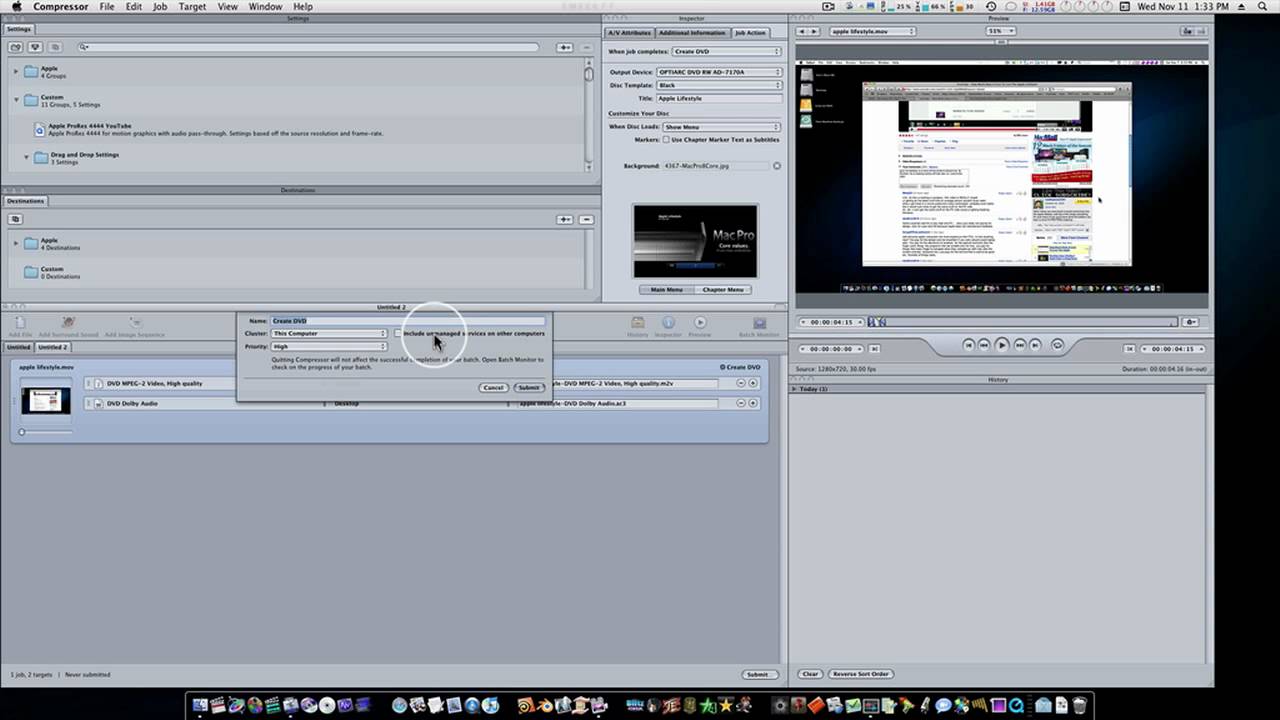Viewport: 1280px width, 720px height.
Task: Click the Title field containing Apple Lifestyle
Action: click(x=719, y=98)
